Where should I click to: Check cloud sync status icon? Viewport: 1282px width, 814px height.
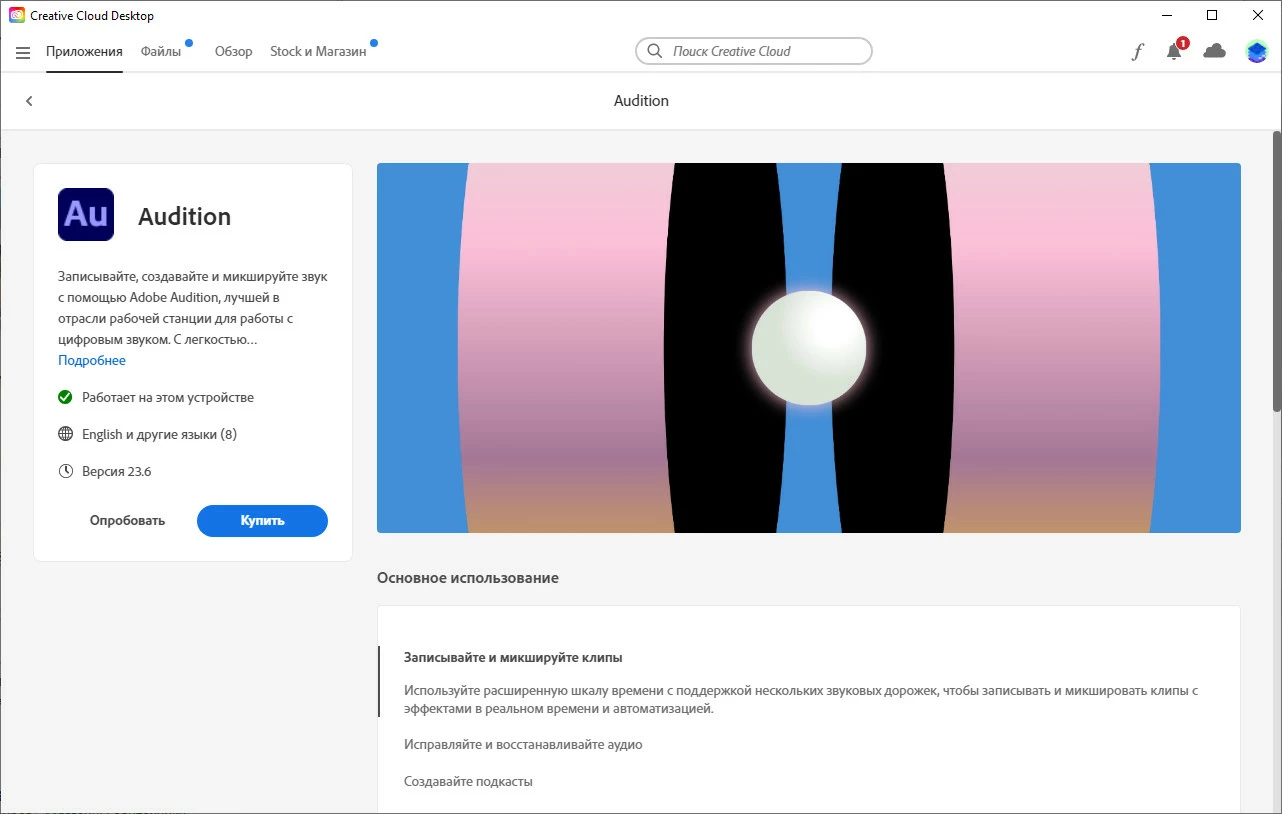coord(1214,51)
